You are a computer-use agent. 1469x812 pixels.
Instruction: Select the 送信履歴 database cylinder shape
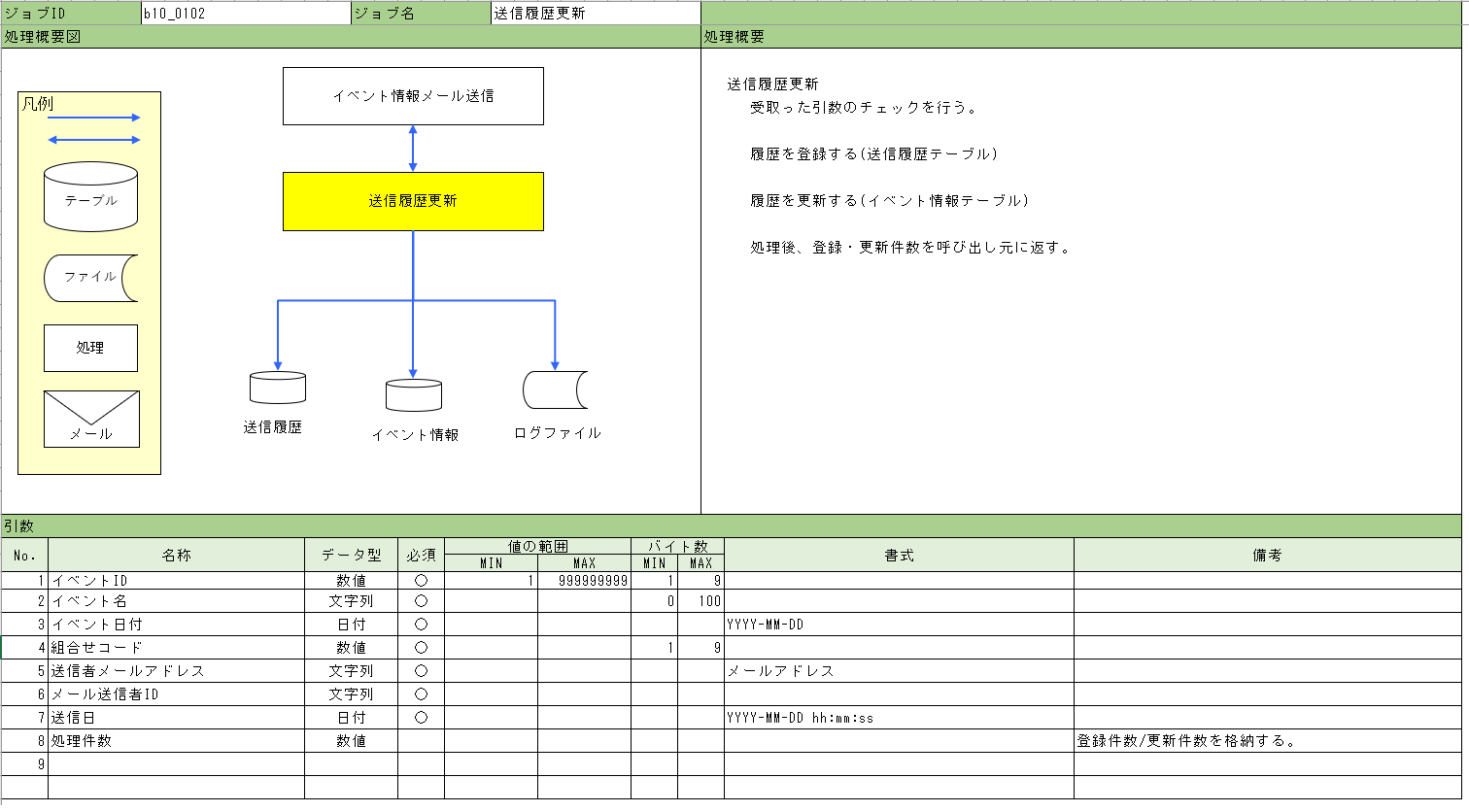(278, 388)
